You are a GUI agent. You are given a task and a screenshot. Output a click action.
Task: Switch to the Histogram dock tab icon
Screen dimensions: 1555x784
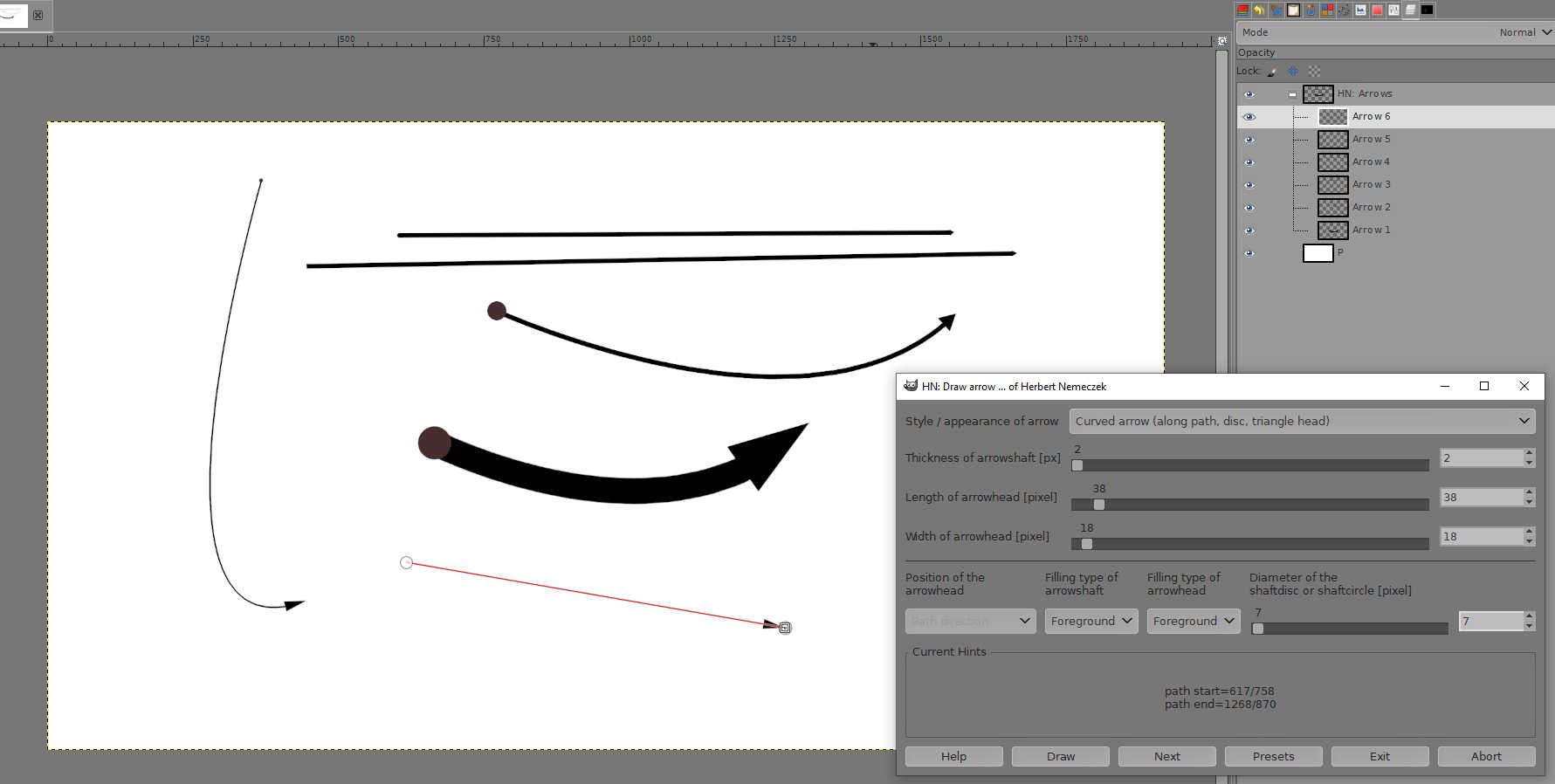click(x=1360, y=10)
